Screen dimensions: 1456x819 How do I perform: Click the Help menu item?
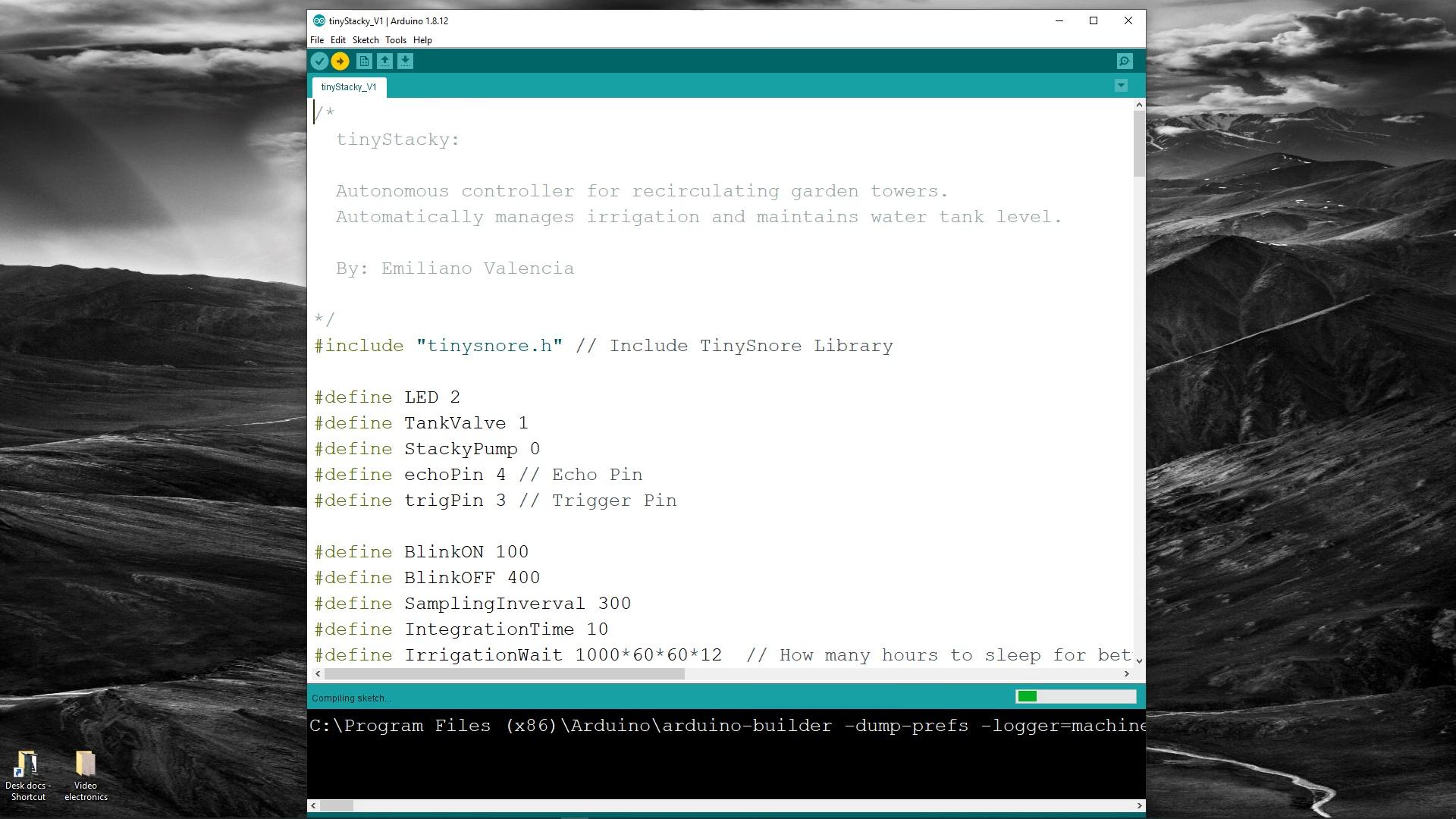[422, 40]
